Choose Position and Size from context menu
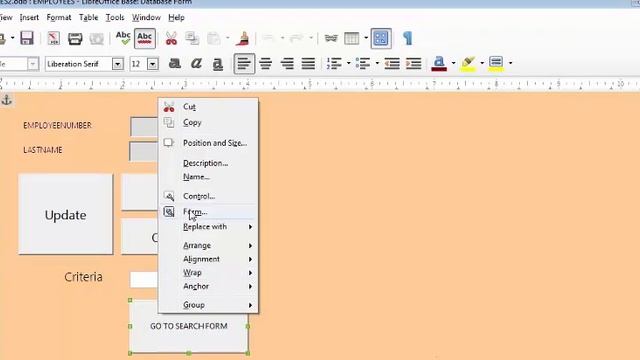 point(208,143)
